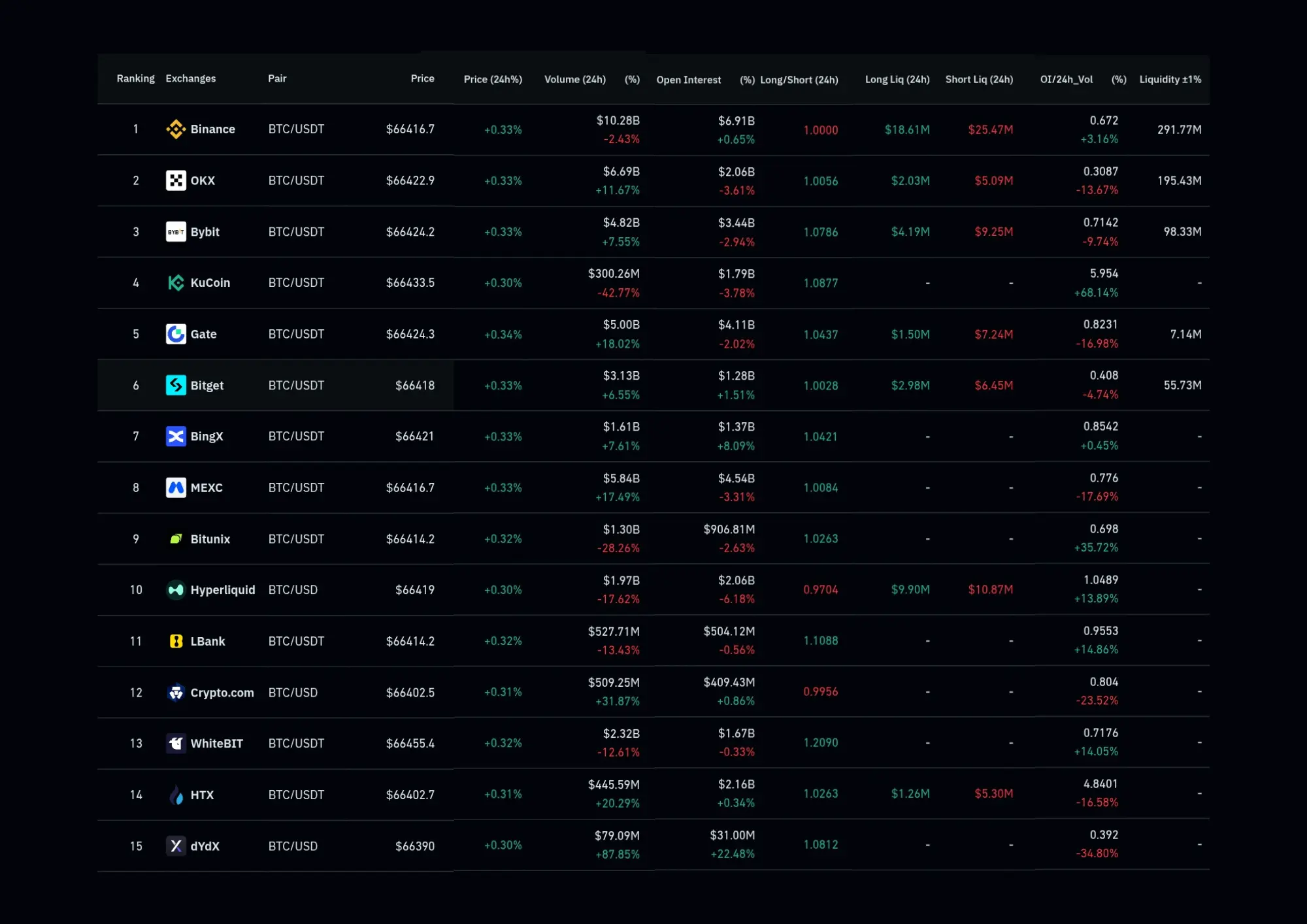Image resolution: width=1307 pixels, height=924 pixels.
Task: Click the Bitunix exchange logo icon
Action: [x=176, y=538]
